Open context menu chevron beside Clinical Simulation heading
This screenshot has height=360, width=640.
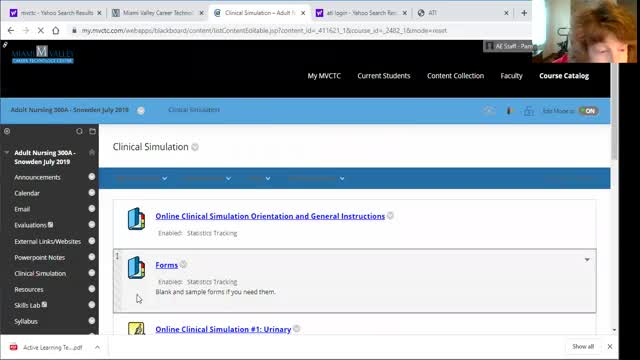[x=195, y=147]
